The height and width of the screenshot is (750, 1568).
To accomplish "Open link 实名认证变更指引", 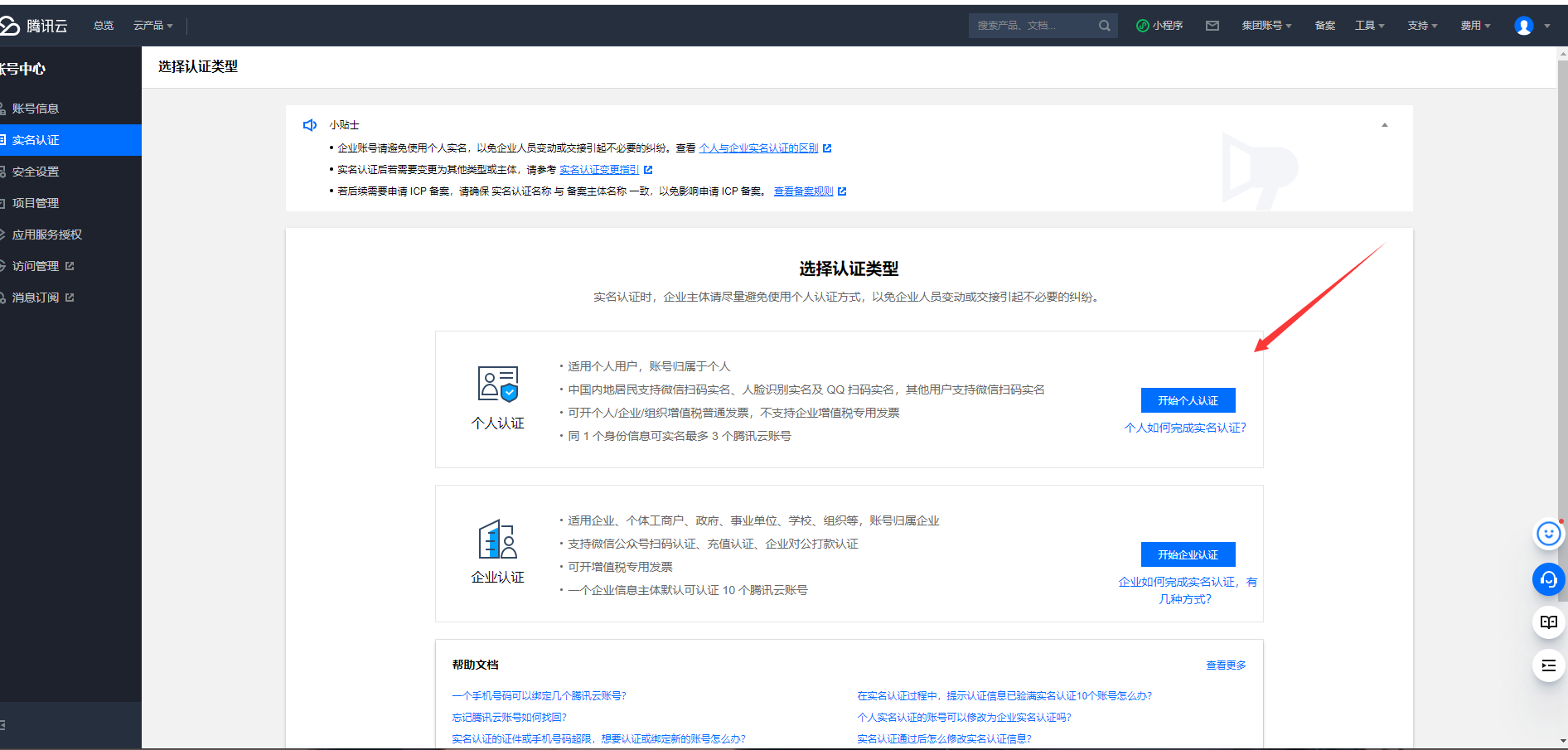I will [599, 170].
